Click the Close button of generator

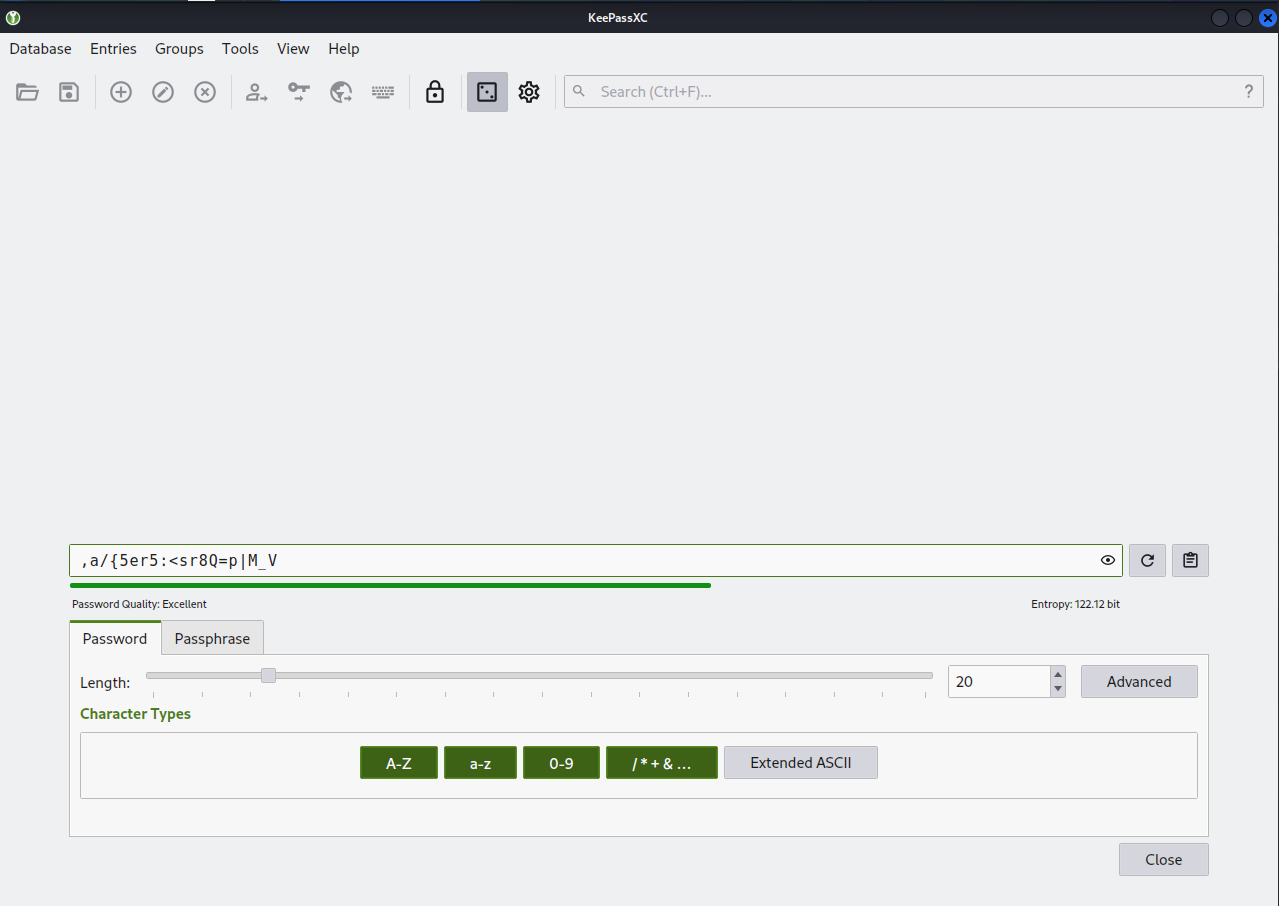[x=1164, y=860]
